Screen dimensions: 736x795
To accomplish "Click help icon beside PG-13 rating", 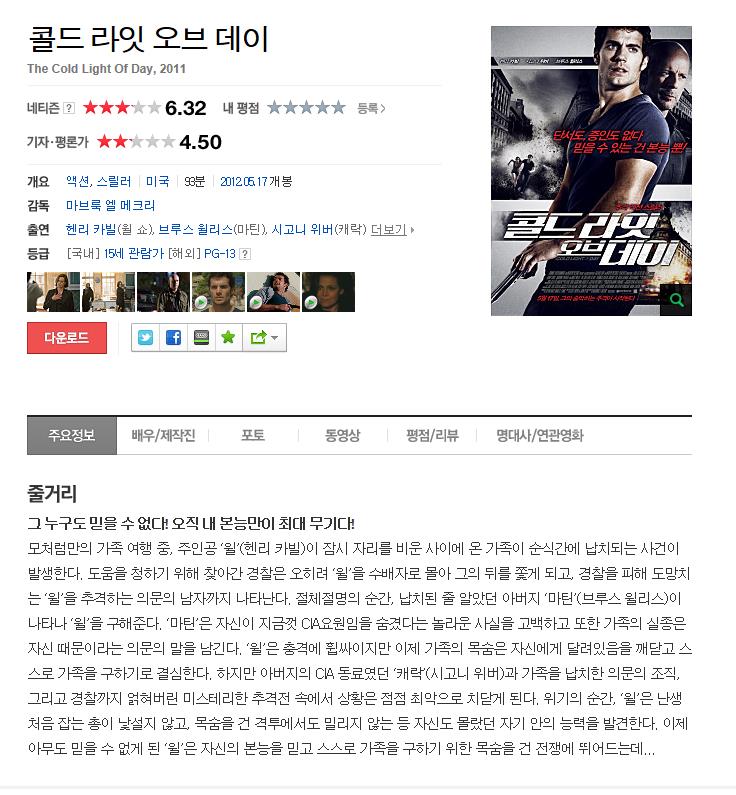I will pyautogui.click(x=245, y=254).
